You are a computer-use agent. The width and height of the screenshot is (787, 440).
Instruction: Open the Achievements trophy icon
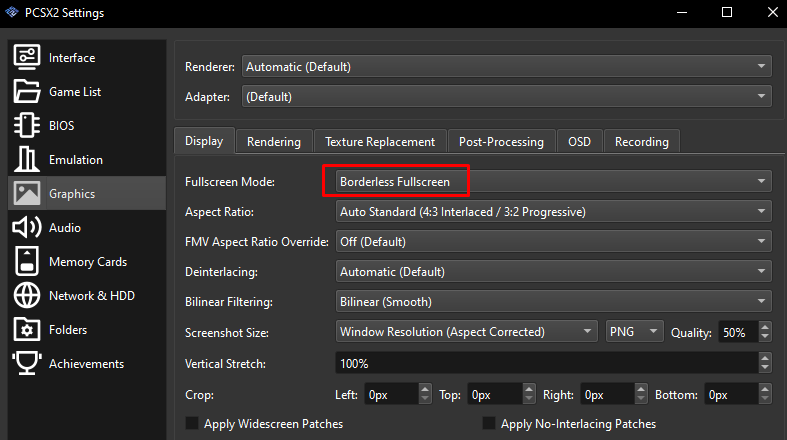point(26,364)
